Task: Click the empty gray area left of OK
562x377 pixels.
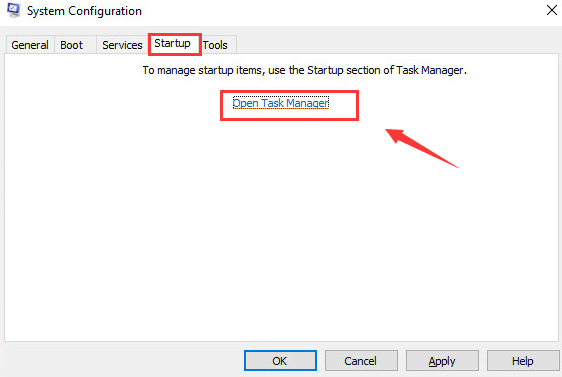Action: pyautogui.click(x=124, y=360)
